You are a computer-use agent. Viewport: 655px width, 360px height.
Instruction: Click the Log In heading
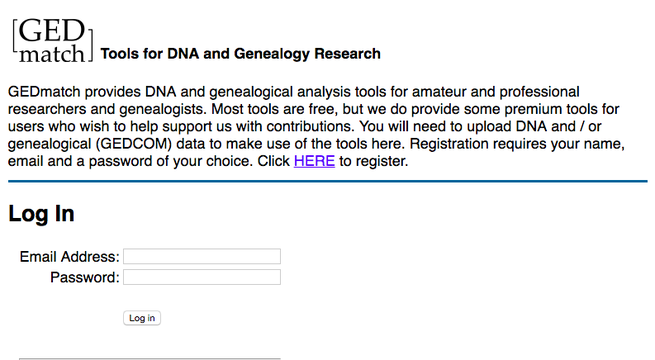tap(41, 214)
